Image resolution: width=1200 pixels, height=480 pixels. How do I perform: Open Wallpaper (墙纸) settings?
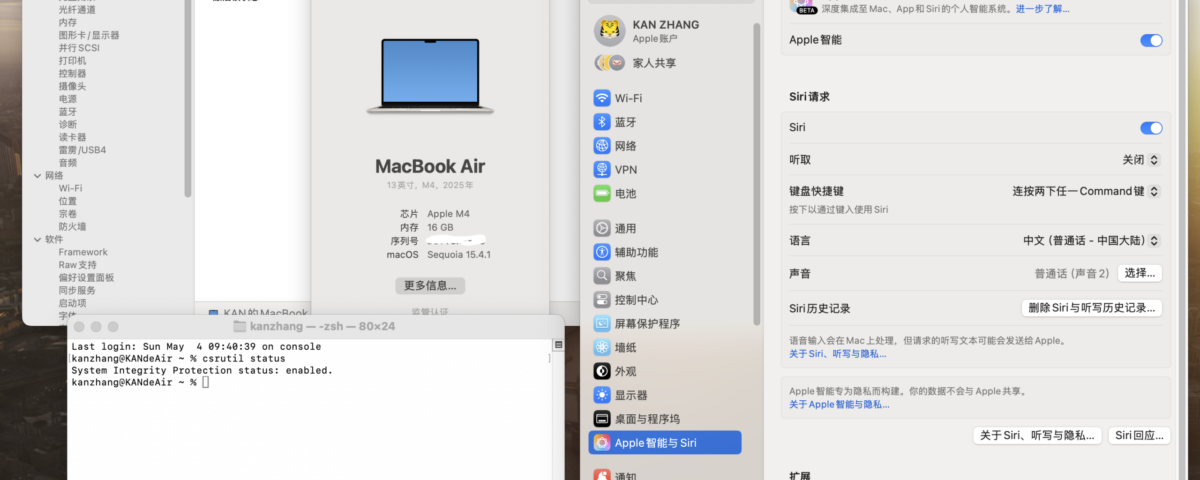click(624, 347)
